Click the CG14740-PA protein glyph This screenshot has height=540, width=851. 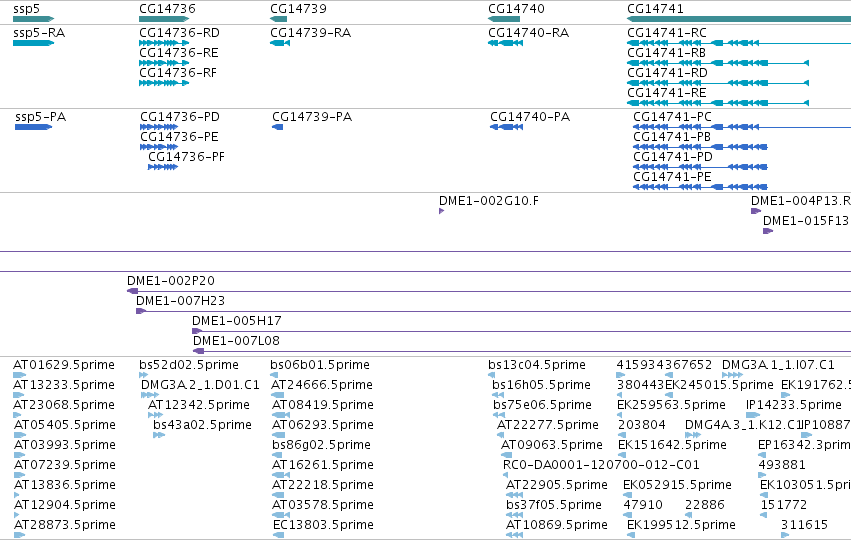[x=506, y=127]
